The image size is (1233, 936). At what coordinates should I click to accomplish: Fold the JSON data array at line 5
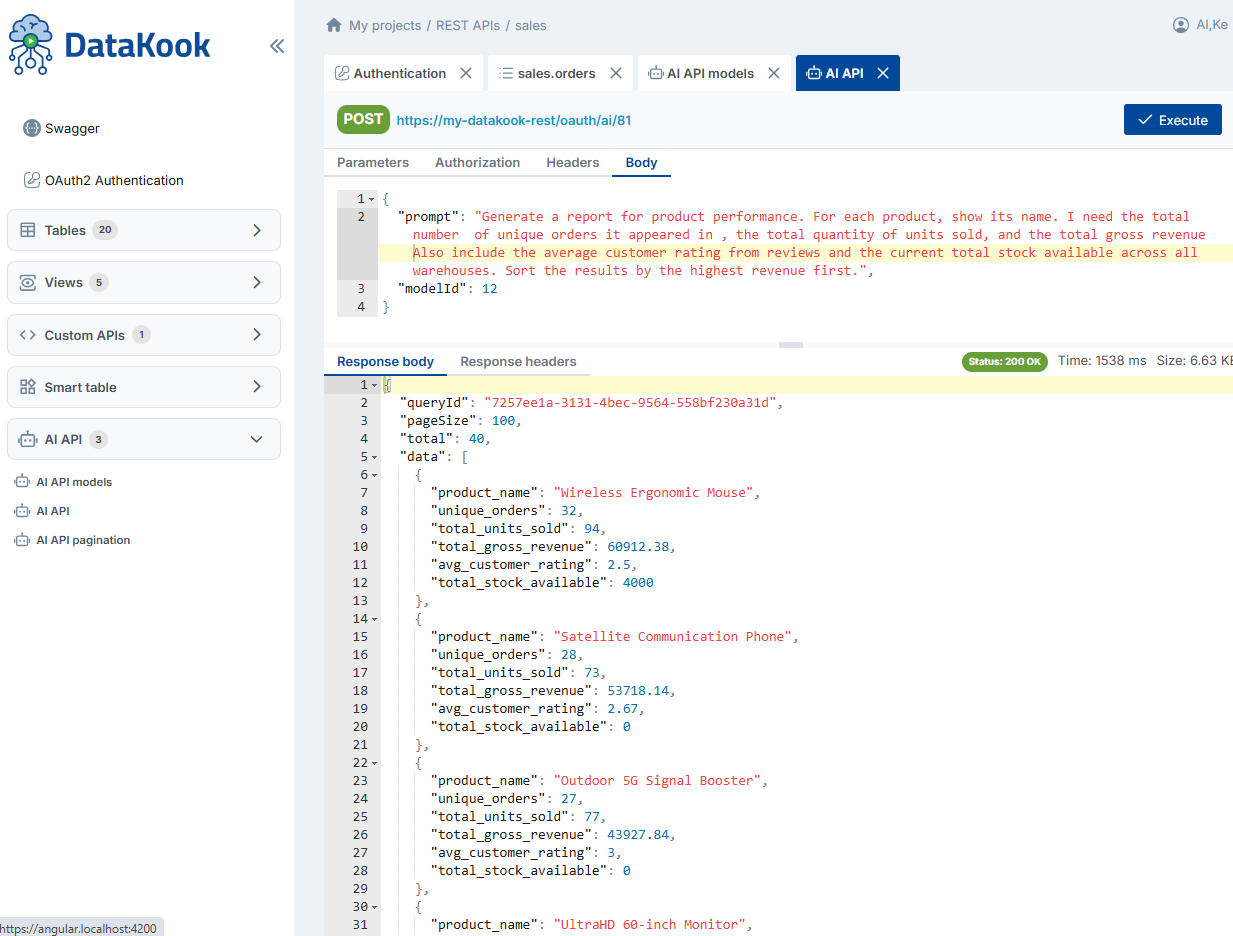[x=374, y=457]
